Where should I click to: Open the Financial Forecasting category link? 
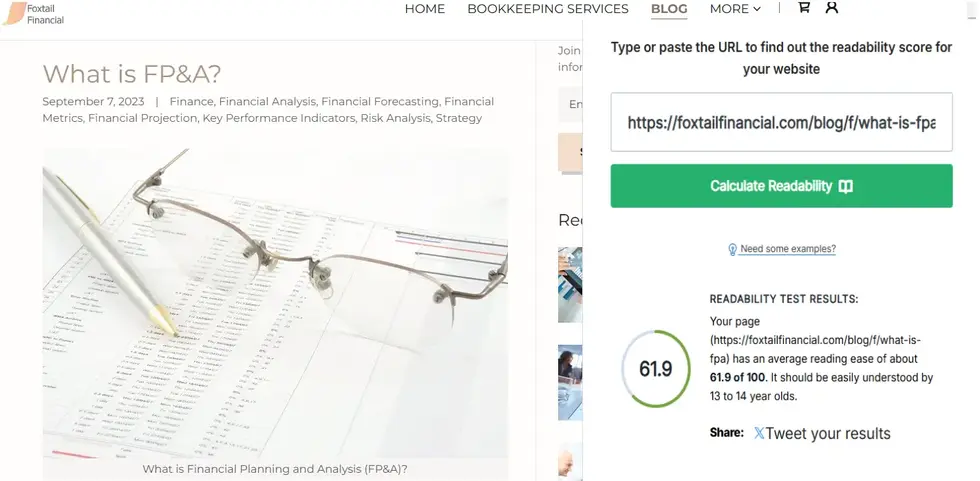click(x=380, y=101)
